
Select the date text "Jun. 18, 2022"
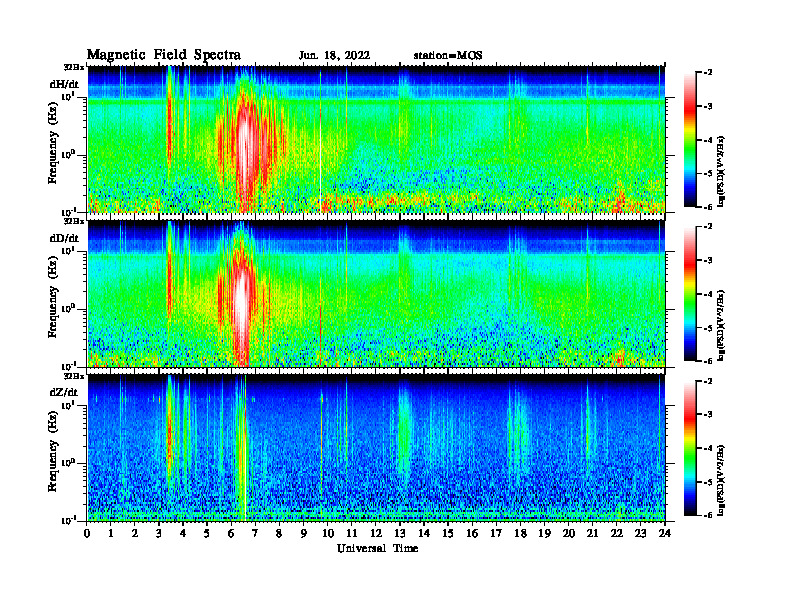click(x=334, y=56)
